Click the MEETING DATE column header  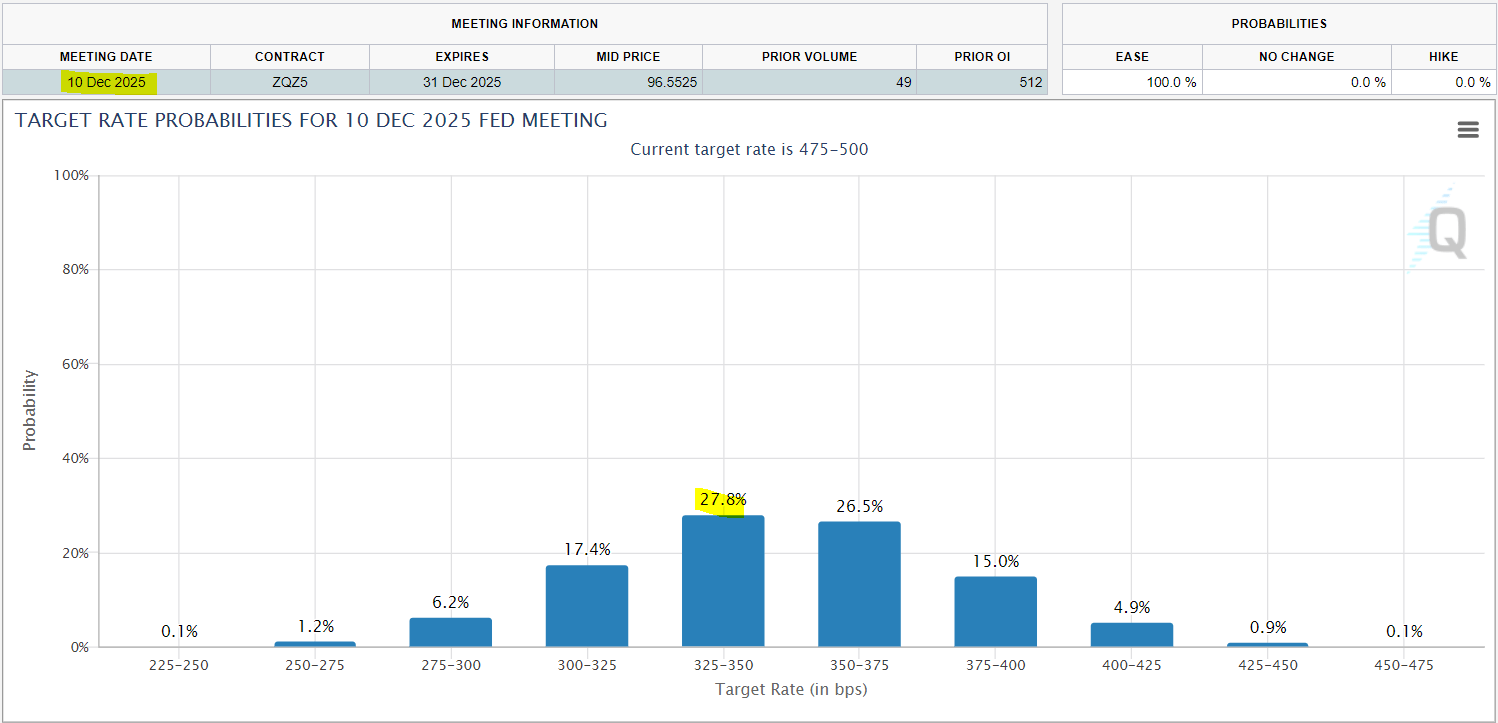[x=107, y=57]
